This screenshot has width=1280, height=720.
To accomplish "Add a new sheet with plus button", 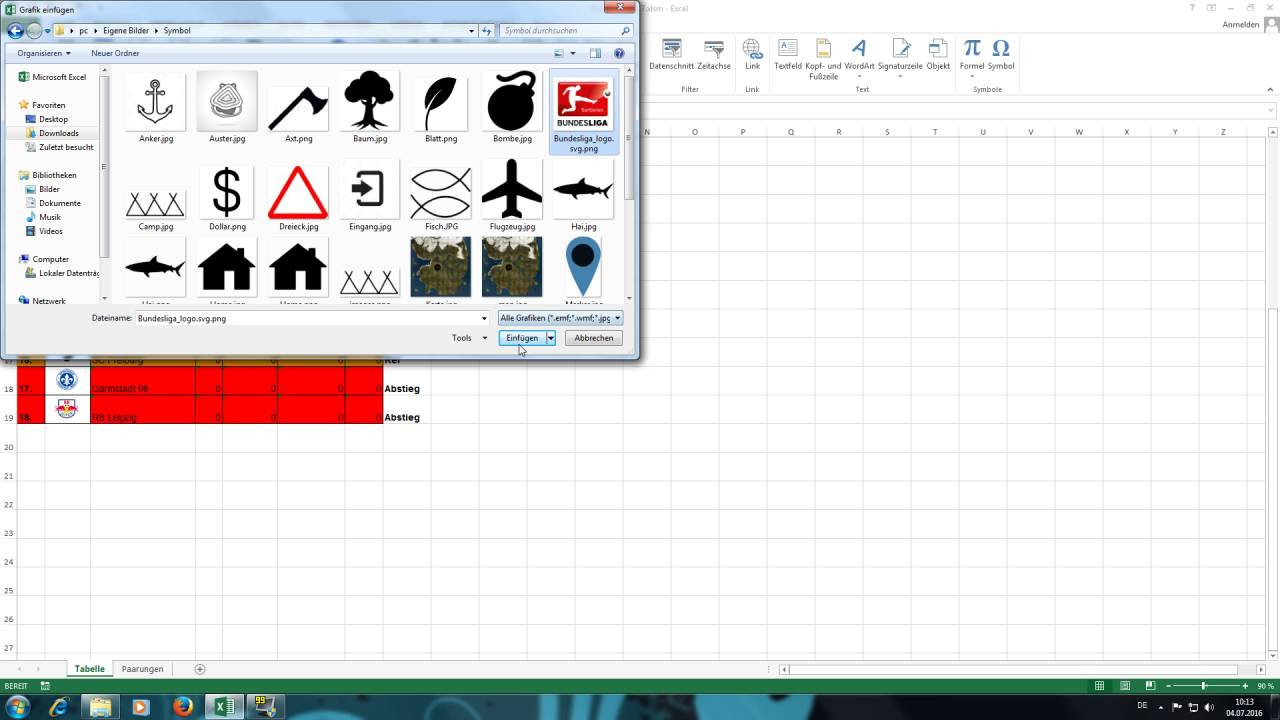I will tap(200, 669).
